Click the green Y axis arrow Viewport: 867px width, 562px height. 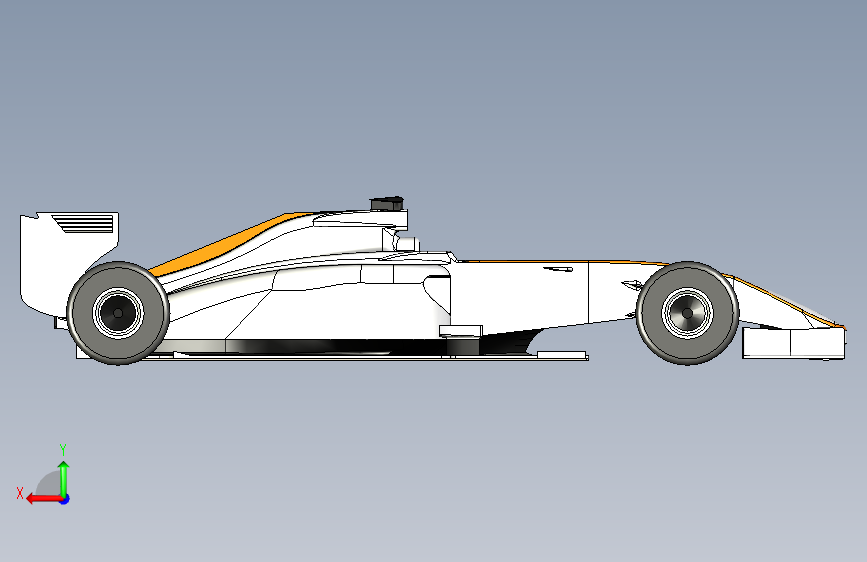pyautogui.click(x=64, y=478)
